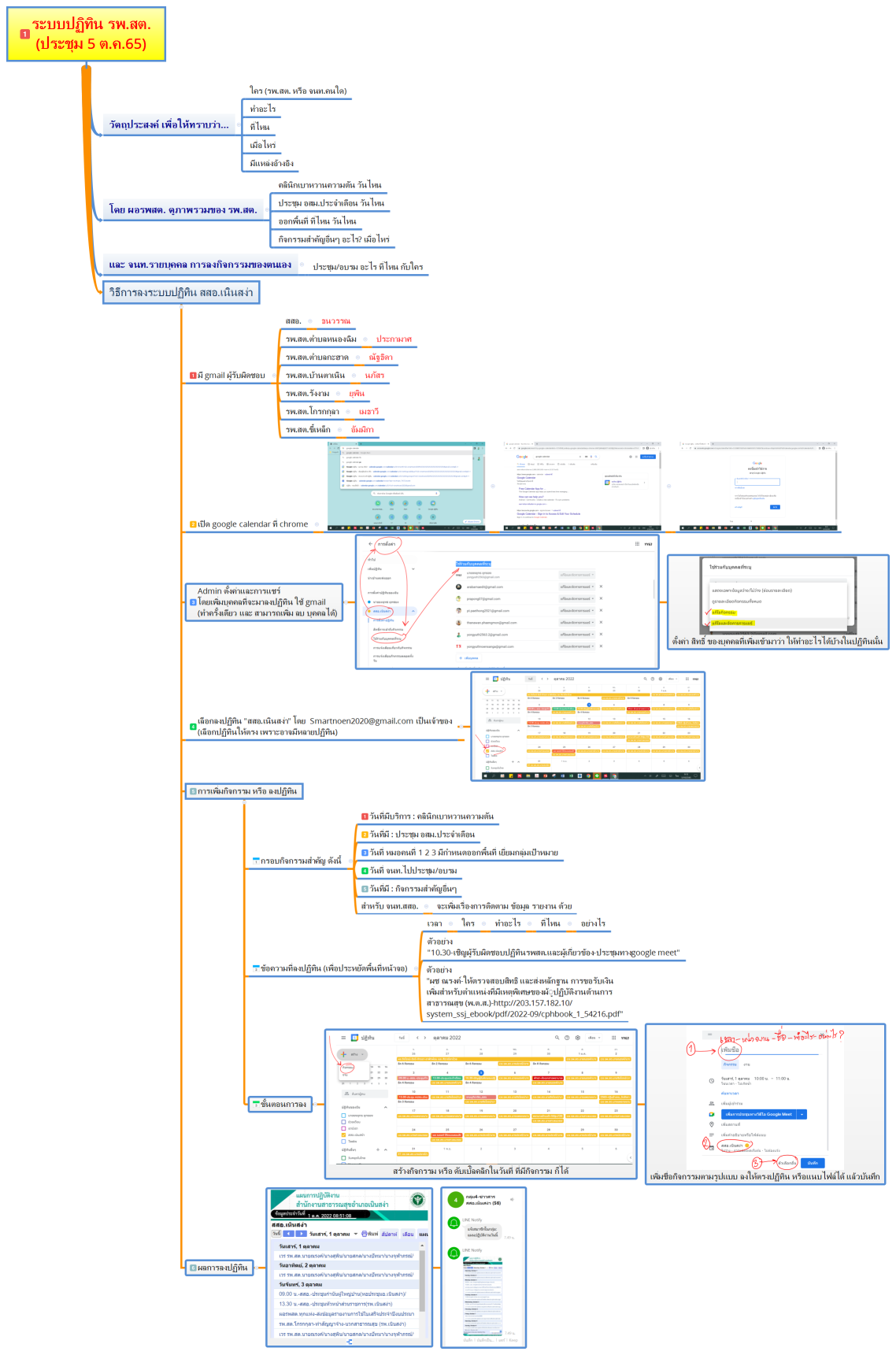Open the LINE Notify chat screenshot thumbnail
896x1355 pixels.
(483, 1268)
